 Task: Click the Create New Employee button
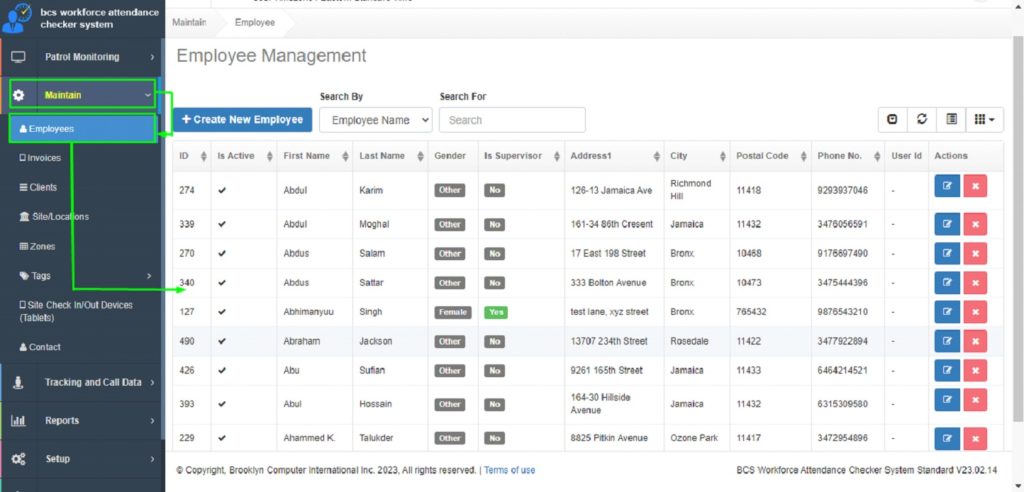(242, 119)
